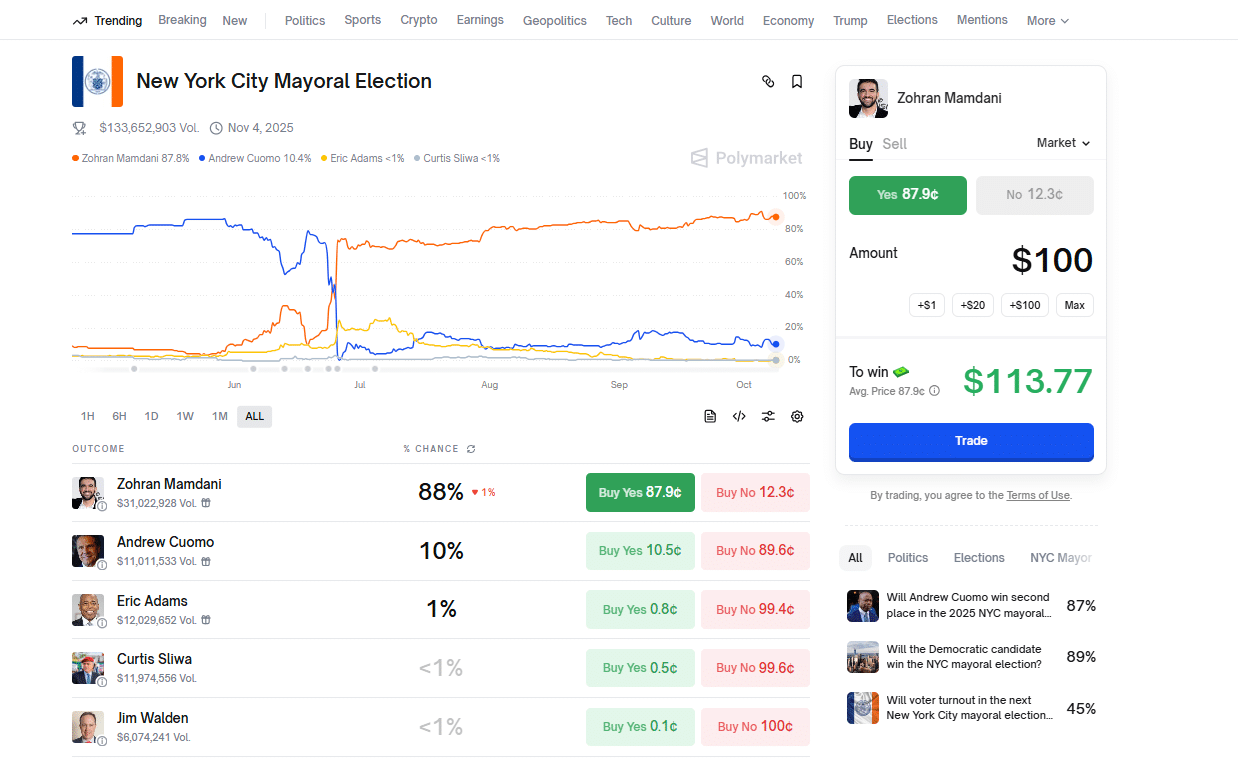
Task: Click the chart filter sliders icon
Action: (768, 417)
